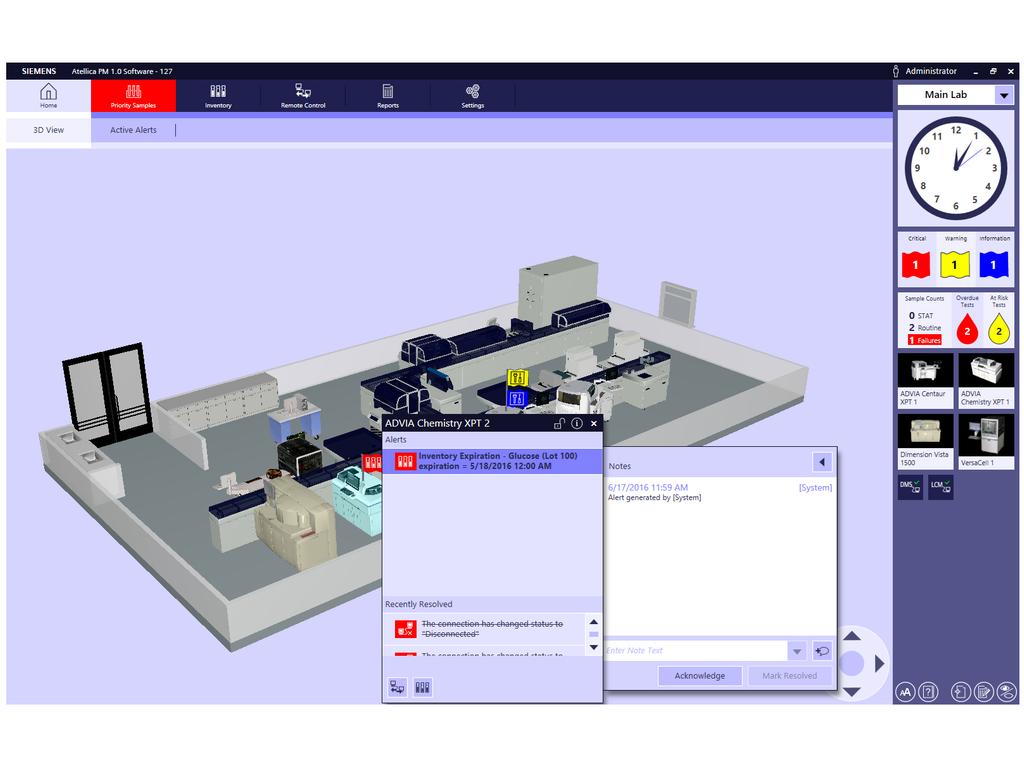Select the Remote Control icon in the navigation bar
1024x768 pixels.
[x=302, y=95]
